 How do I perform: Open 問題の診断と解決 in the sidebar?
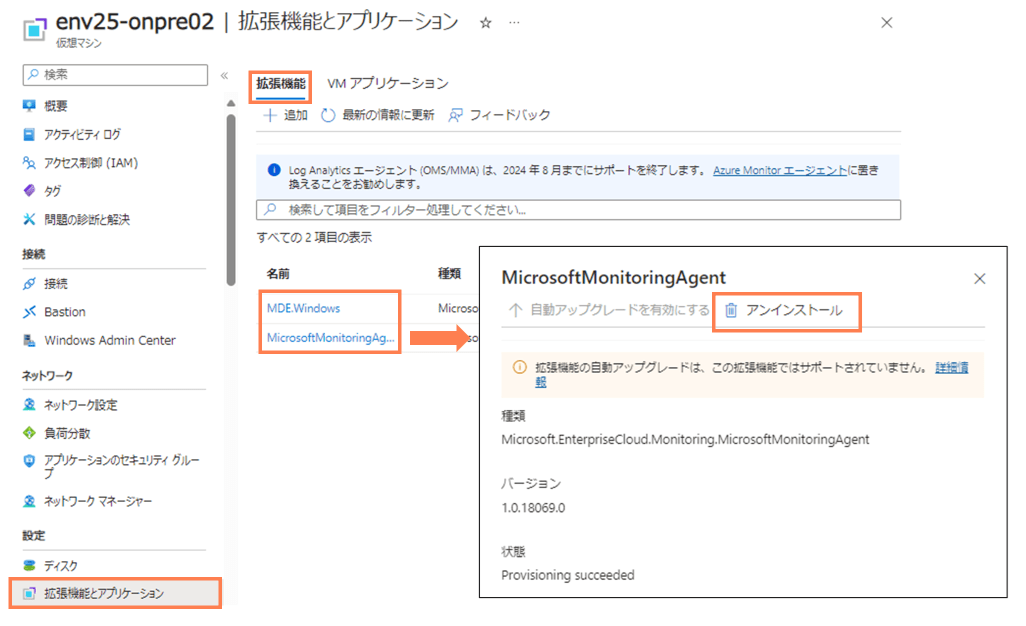coord(86,219)
